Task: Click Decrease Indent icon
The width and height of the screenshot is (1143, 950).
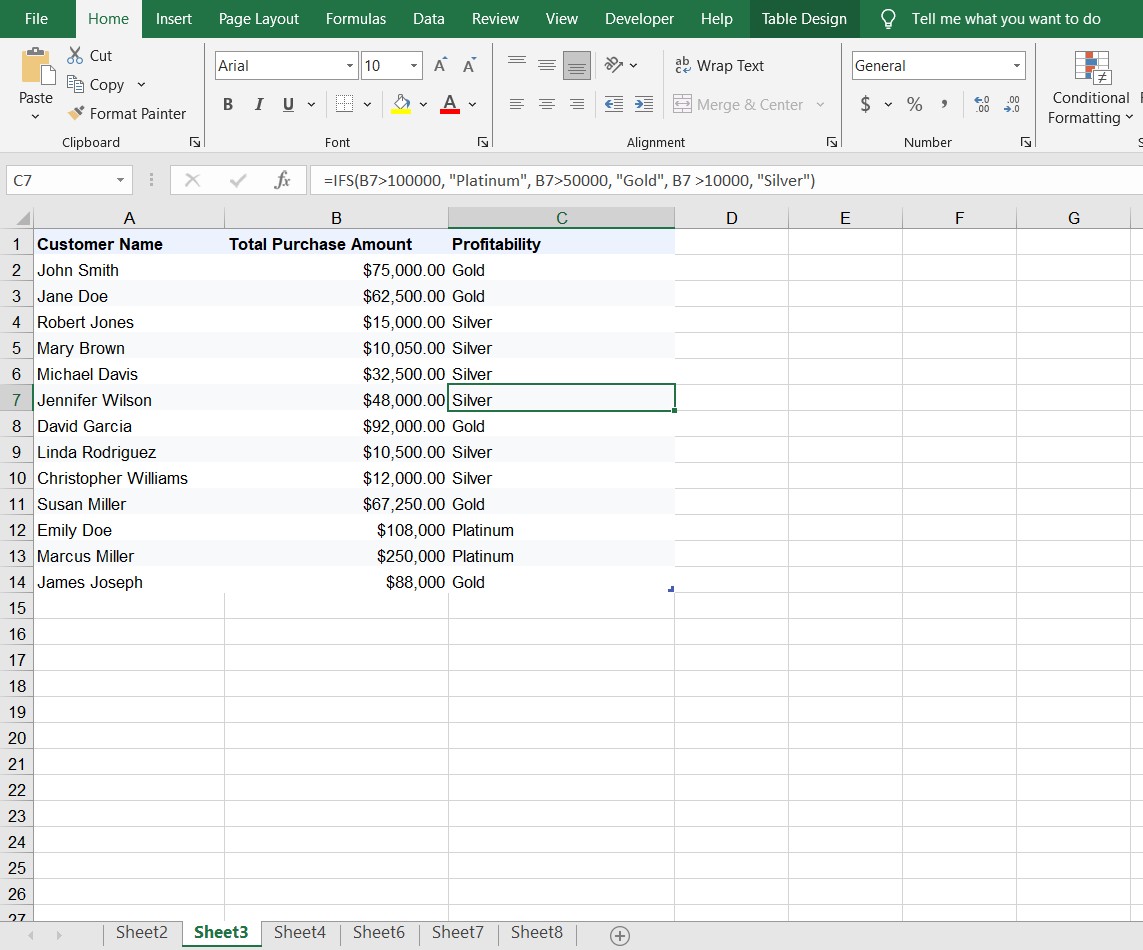Action: 614,104
